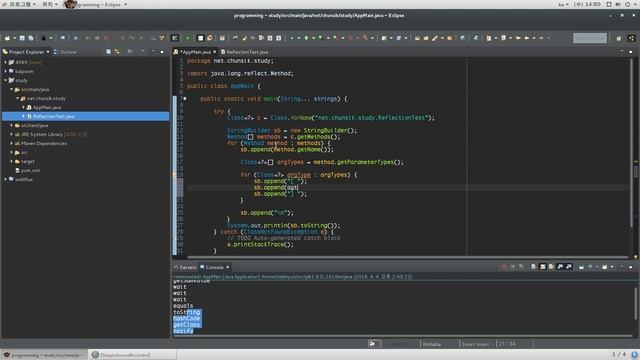Toggle Link with Editor in Project Explorer
640x360 pixels.
[117, 52]
